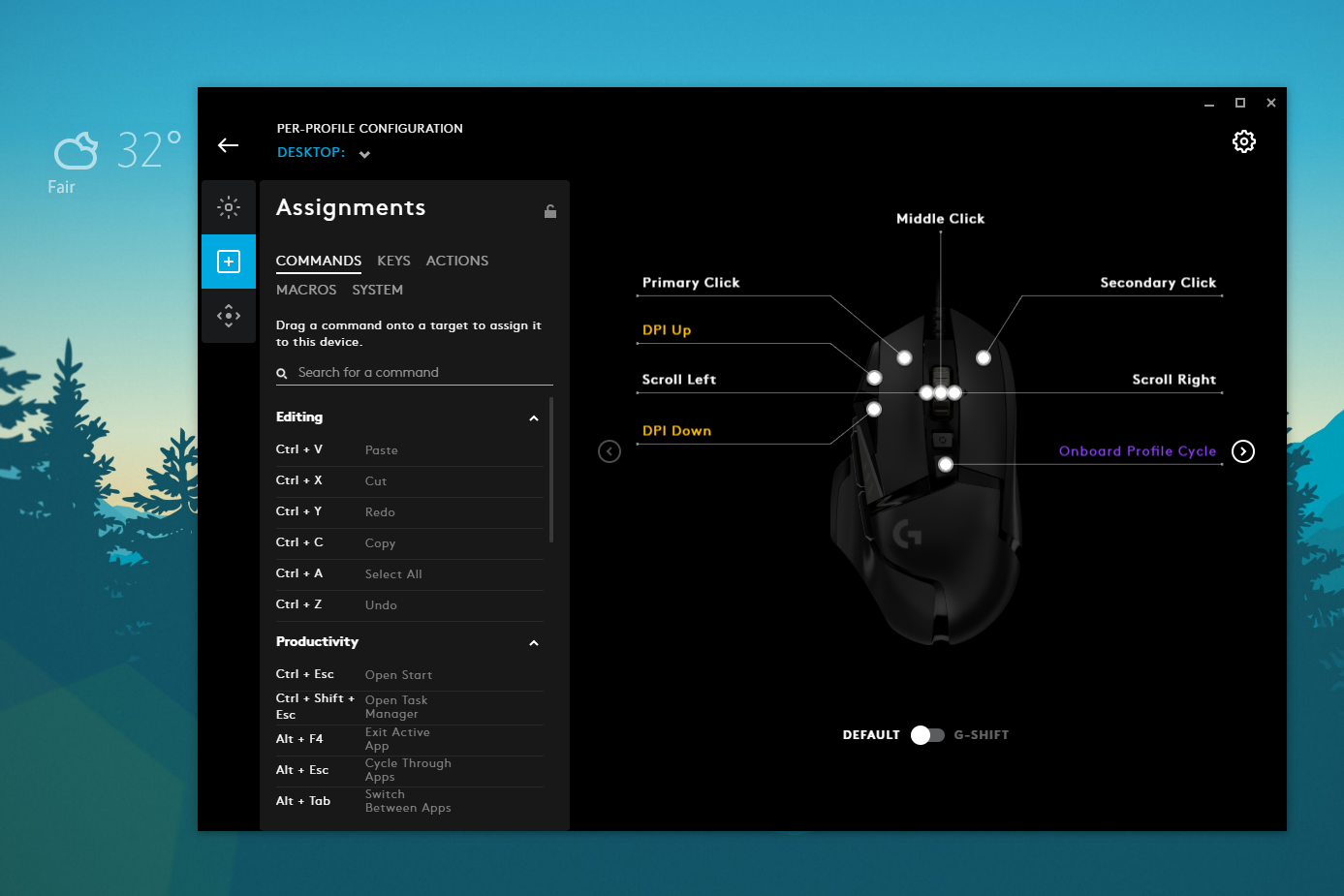Click the G-SHIFT label

[982, 735]
